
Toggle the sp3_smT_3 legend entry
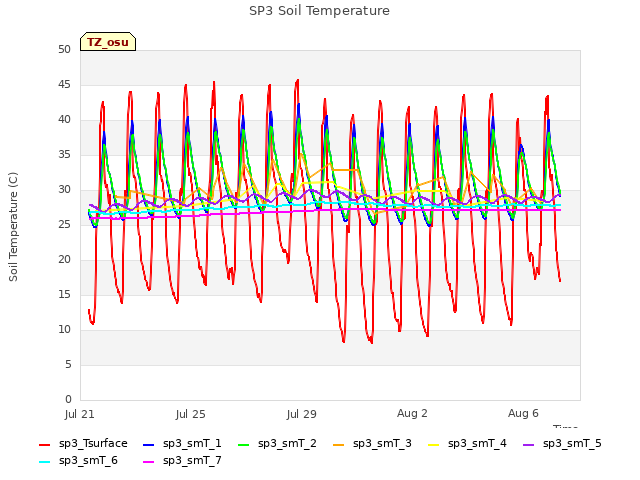pyautogui.click(x=372, y=443)
